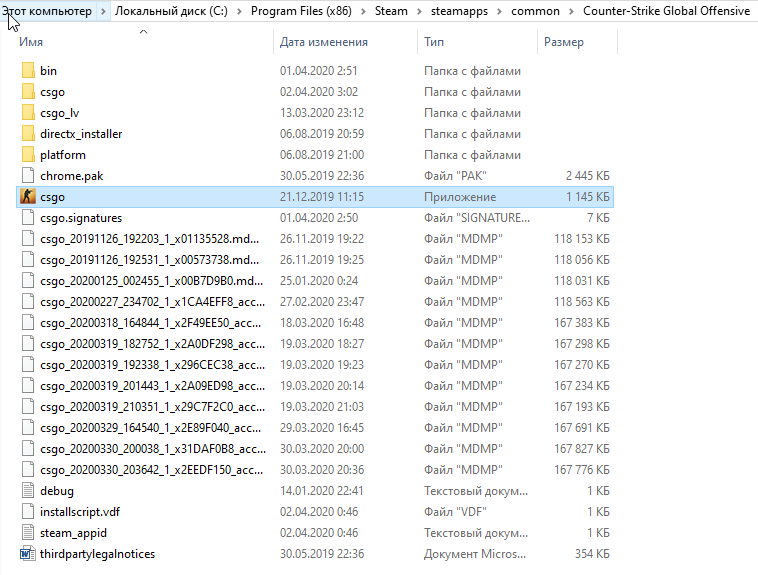
Task: Select the thirdpartylegalnotices Word document icon
Action: coord(28,554)
